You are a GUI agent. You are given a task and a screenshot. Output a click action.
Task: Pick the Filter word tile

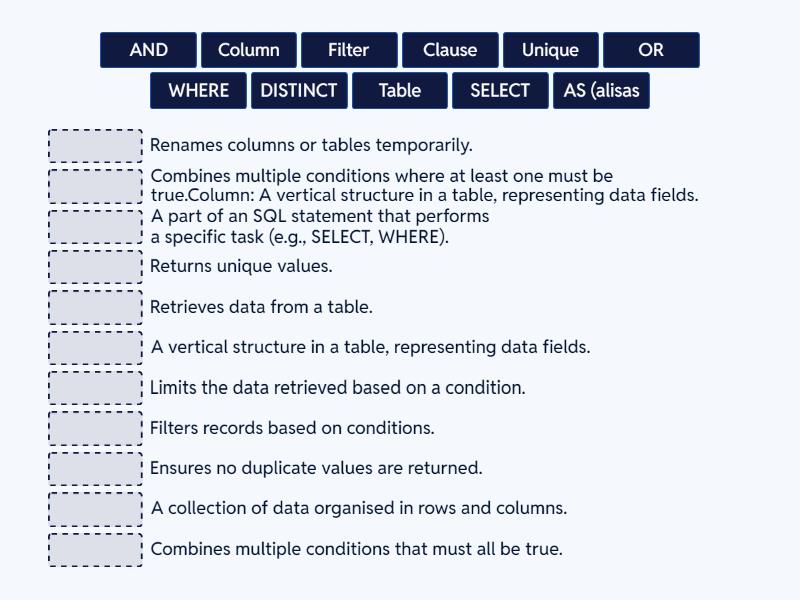click(349, 50)
